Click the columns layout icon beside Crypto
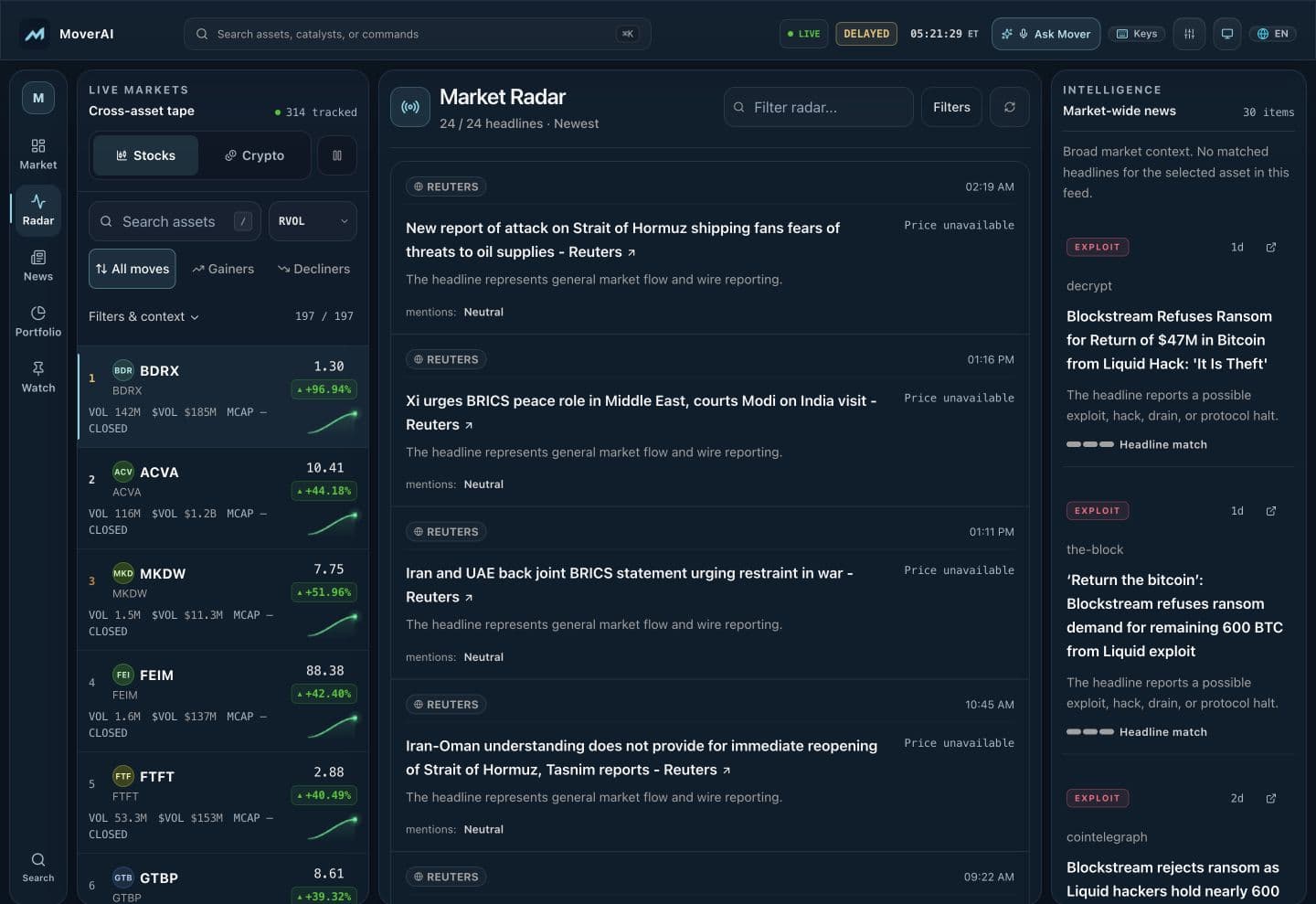 (x=337, y=155)
